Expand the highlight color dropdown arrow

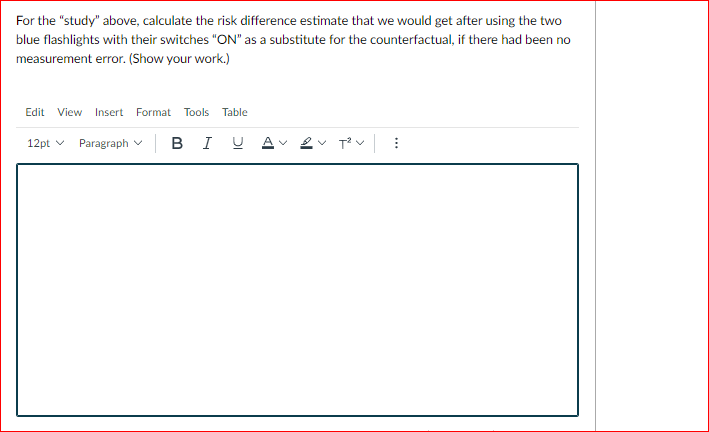coord(322,143)
